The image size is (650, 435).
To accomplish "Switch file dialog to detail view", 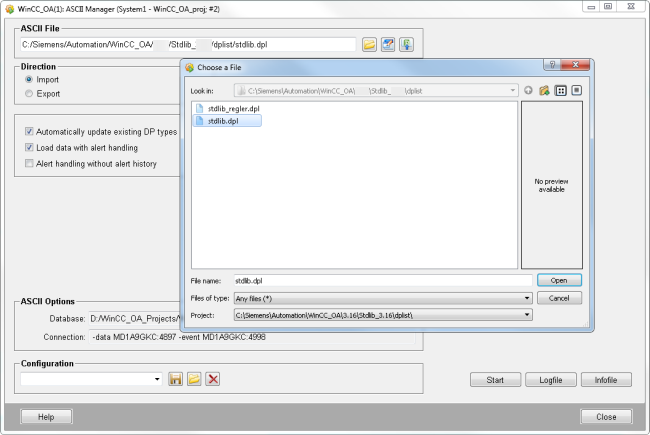I will coord(576,91).
